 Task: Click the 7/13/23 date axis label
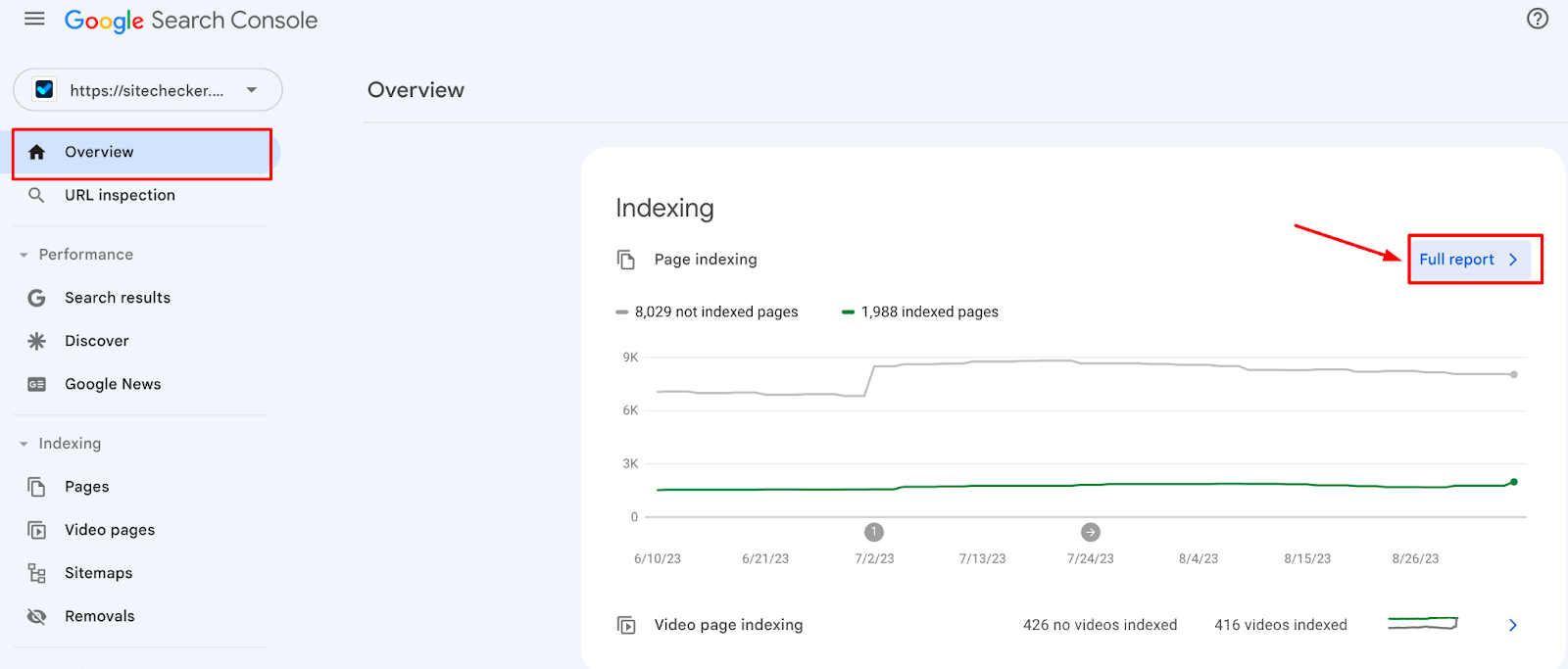coord(982,558)
